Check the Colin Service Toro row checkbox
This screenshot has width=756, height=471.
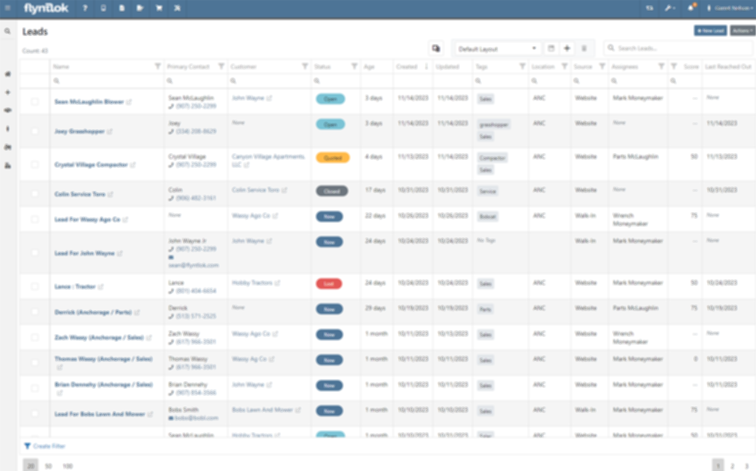coord(35,194)
